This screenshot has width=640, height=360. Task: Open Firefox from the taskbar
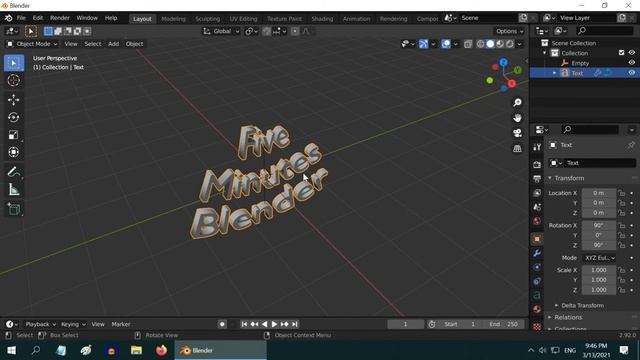(162, 350)
